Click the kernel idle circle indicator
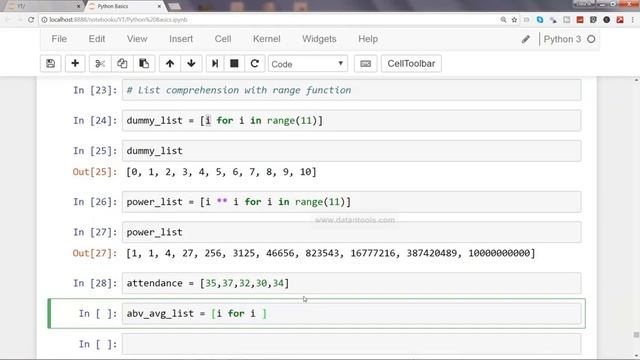The height and width of the screenshot is (360, 640). [591, 39]
